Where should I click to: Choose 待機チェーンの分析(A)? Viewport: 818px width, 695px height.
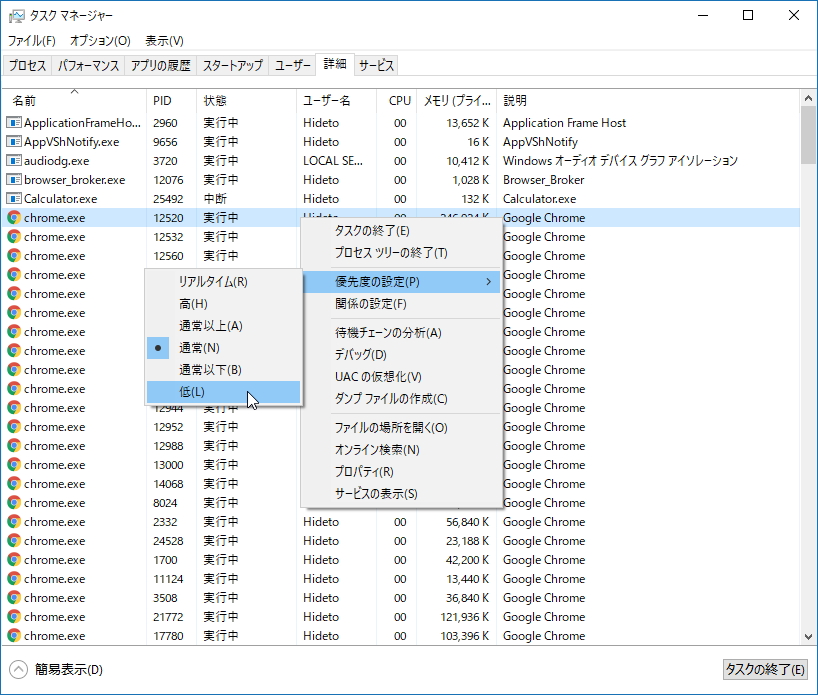click(x=401, y=333)
